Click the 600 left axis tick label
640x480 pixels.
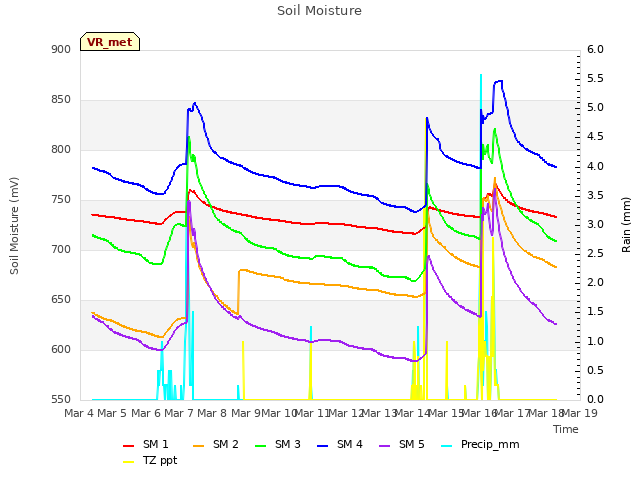[61, 349]
